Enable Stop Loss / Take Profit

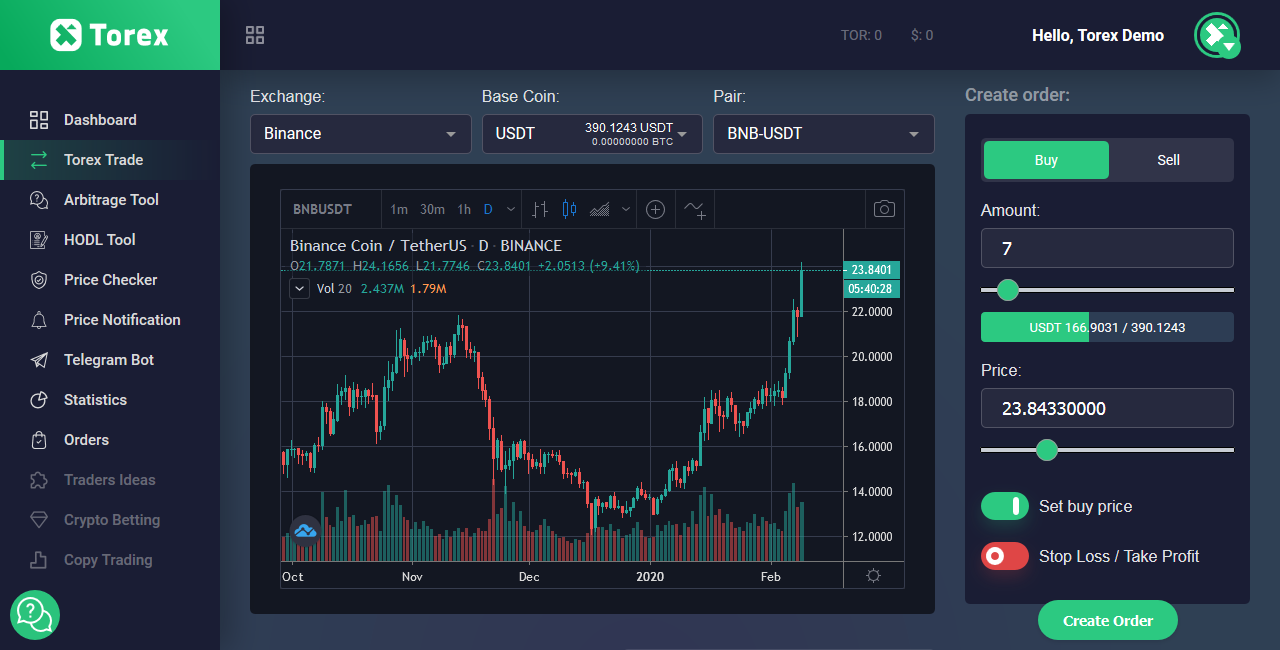click(x=1004, y=556)
